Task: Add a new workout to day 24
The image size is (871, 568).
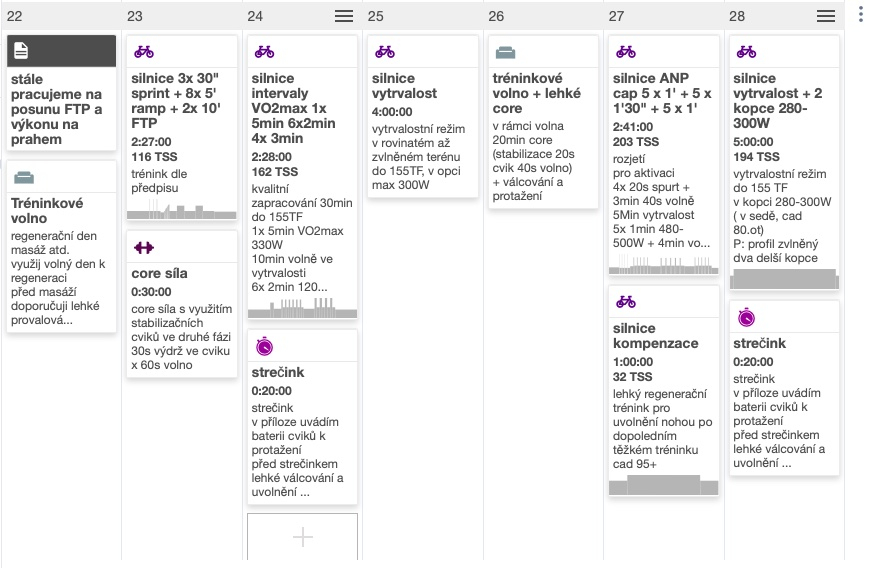Action: 303,536
